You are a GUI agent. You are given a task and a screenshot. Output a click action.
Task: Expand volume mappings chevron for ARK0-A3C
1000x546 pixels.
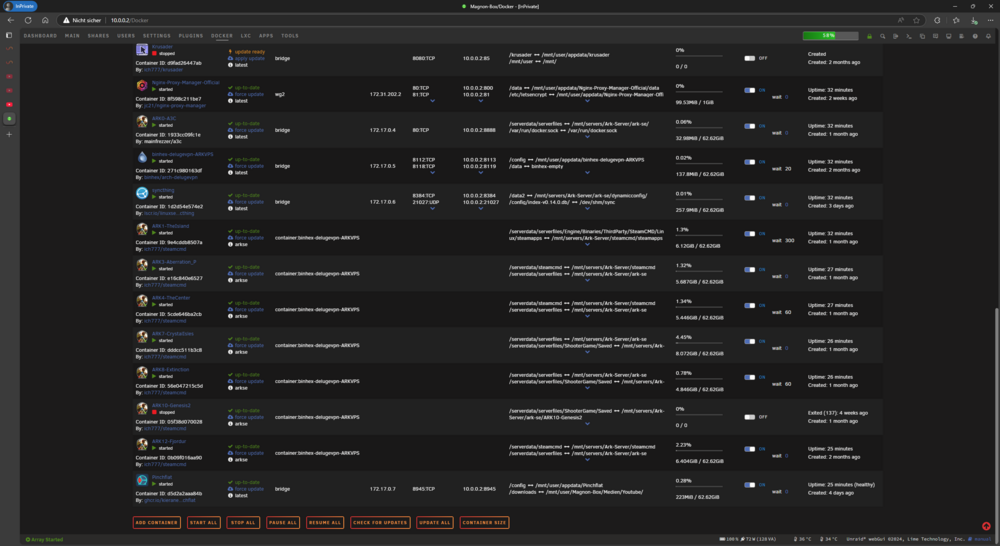(x=587, y=136)
